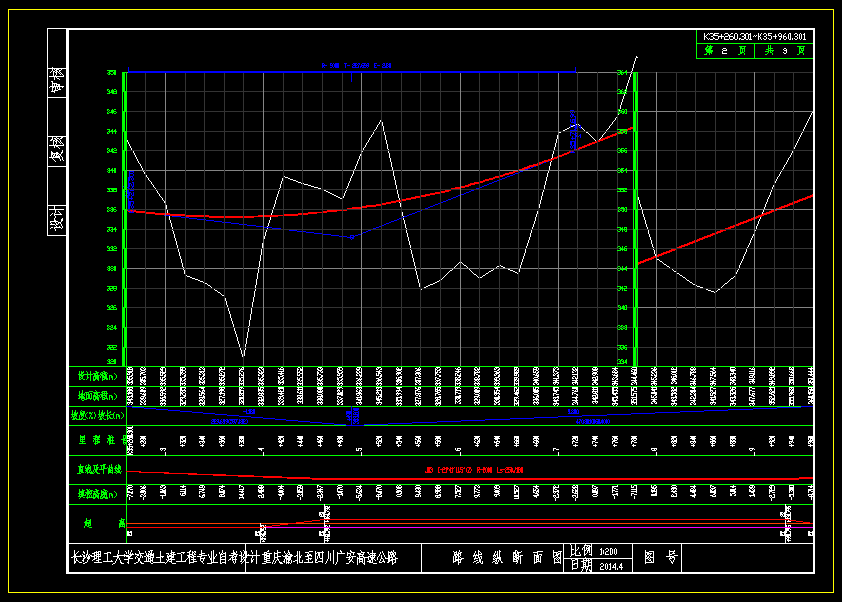Click the 设计 label in left margin
Screen dimensions: 842x602
pos(57,218)
